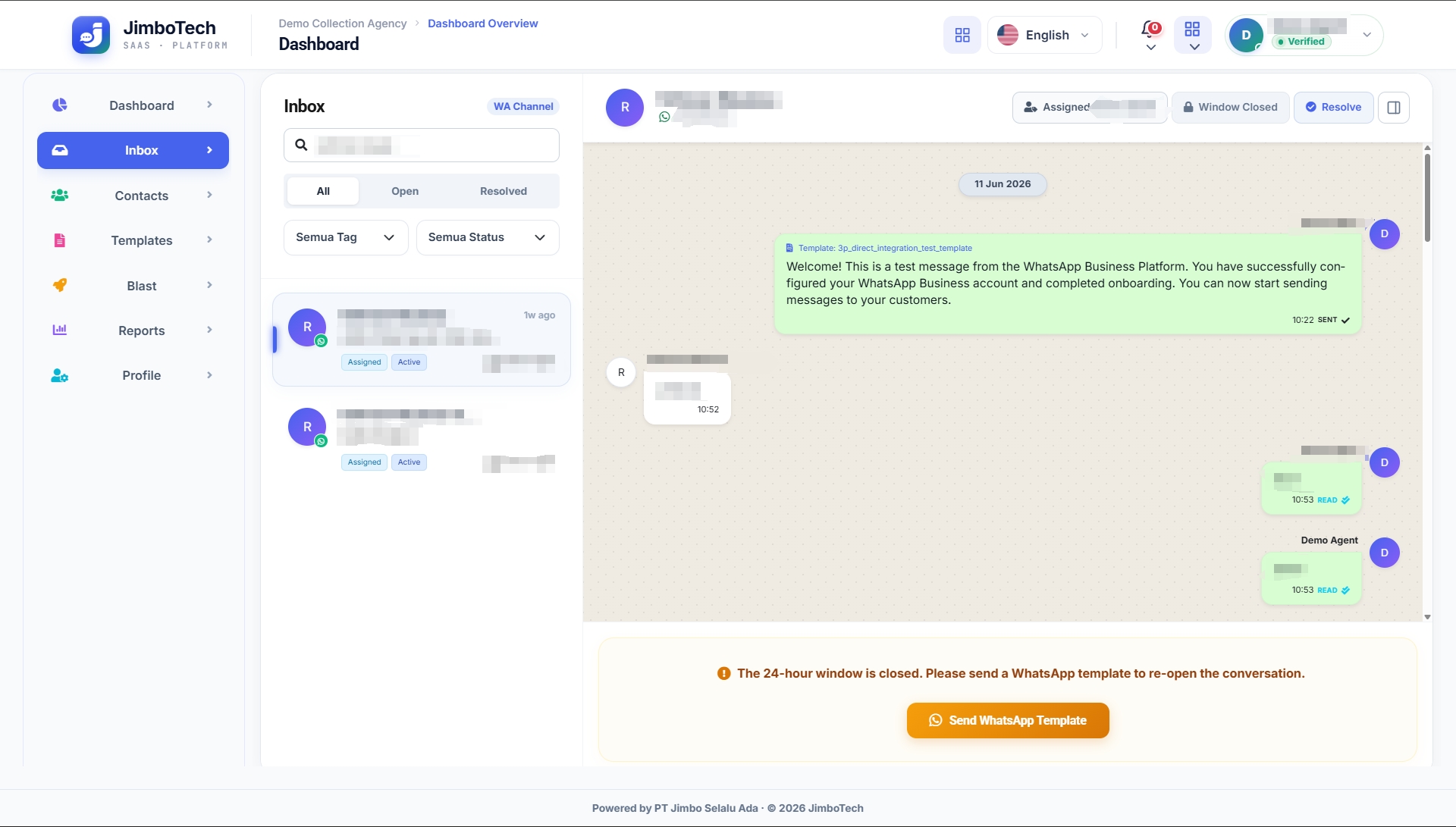Expand the user profile dropdown chevron
This screenshot has height=827, width=1456.
(1367, 35)
